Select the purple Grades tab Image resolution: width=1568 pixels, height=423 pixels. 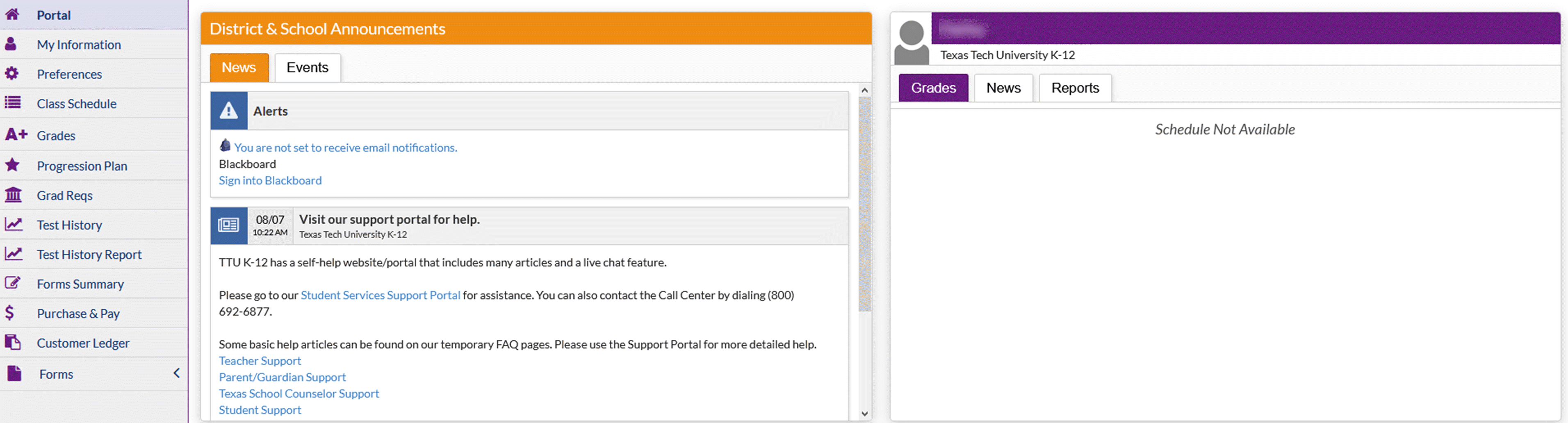click(x=933, y=88)
